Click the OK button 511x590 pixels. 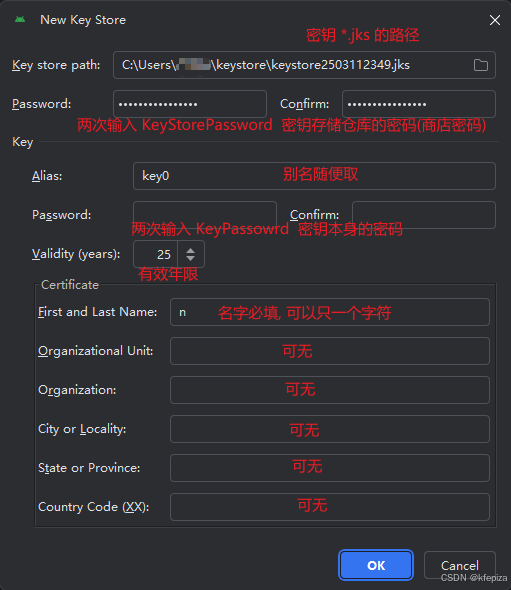coord(376,565)
